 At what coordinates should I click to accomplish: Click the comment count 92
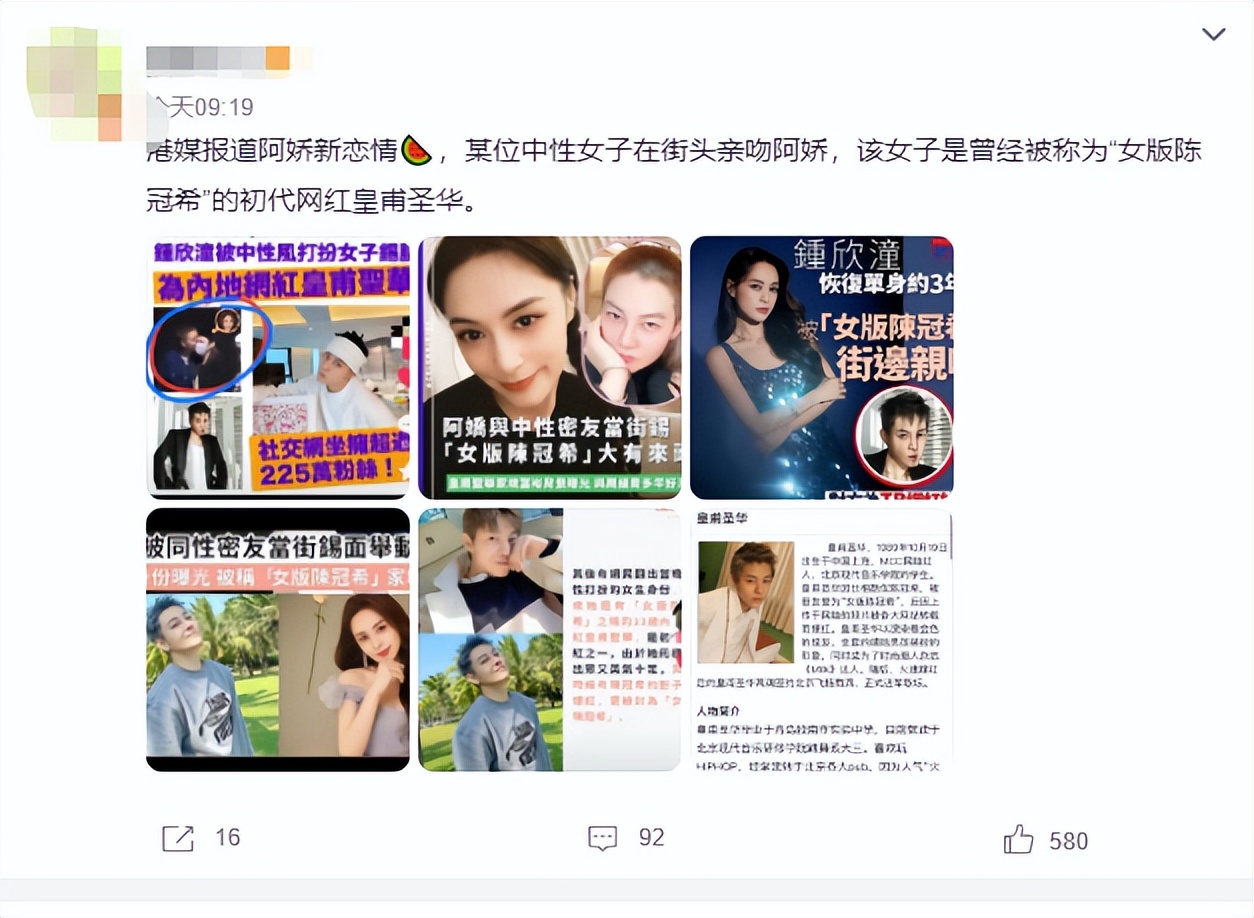coord(651,838)
